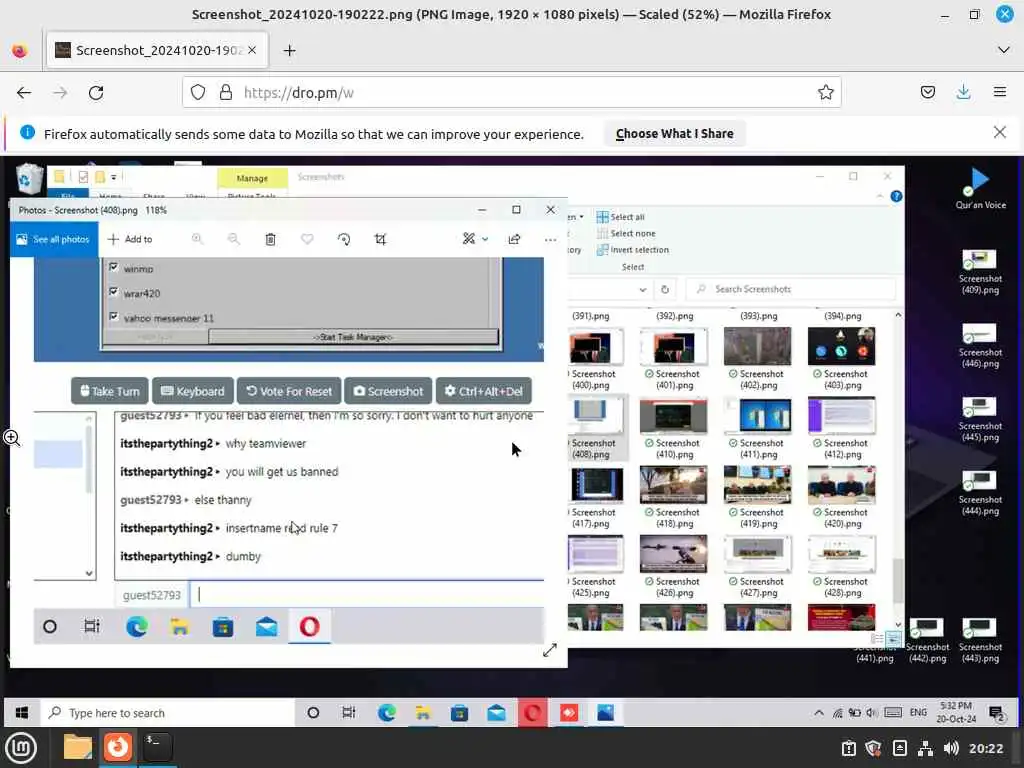Click Add to in Photos toolbar
Viewport: 1024px width, 768px height.
(130, 240)
